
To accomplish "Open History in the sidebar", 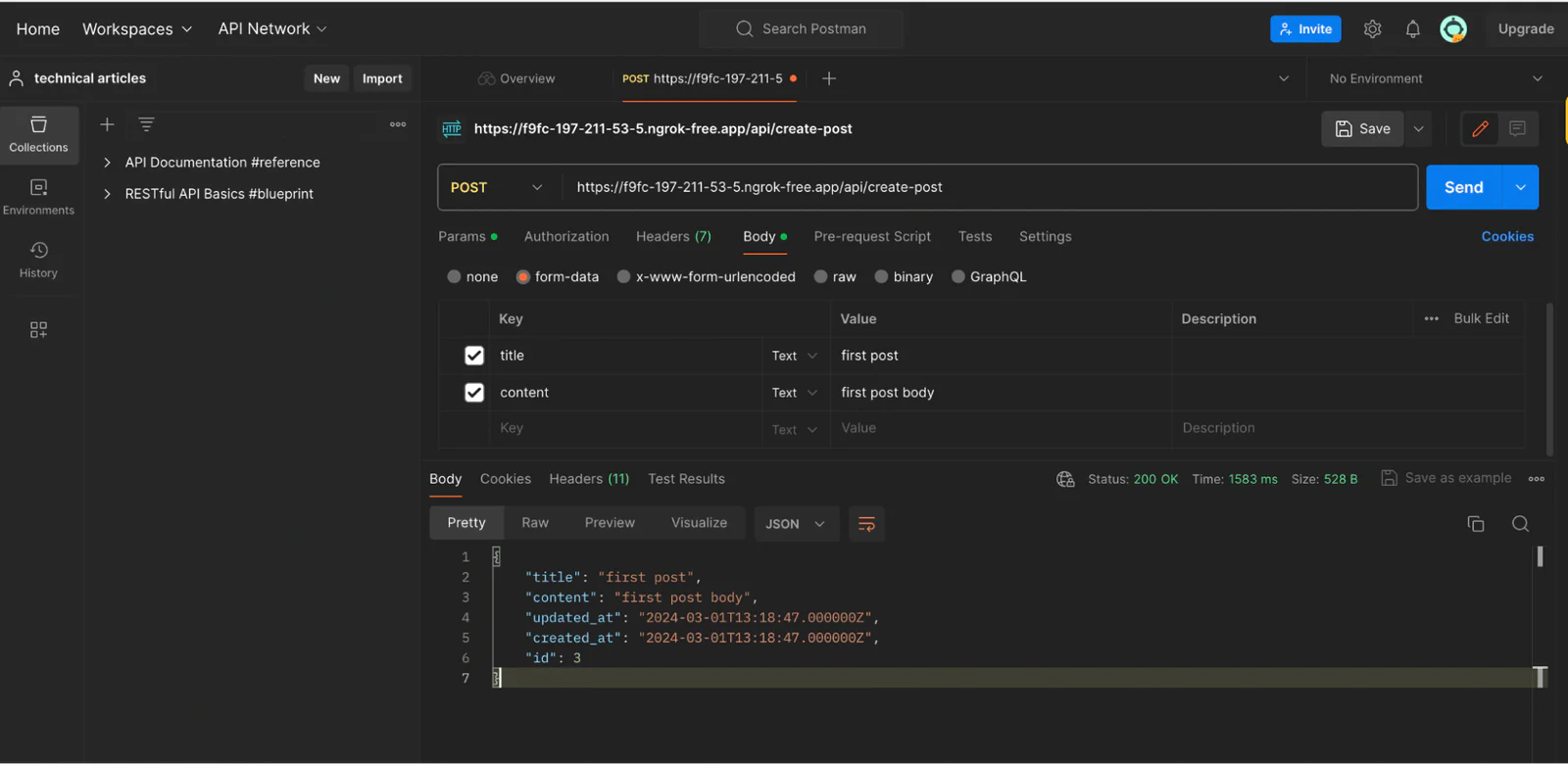I will [39, 260].
